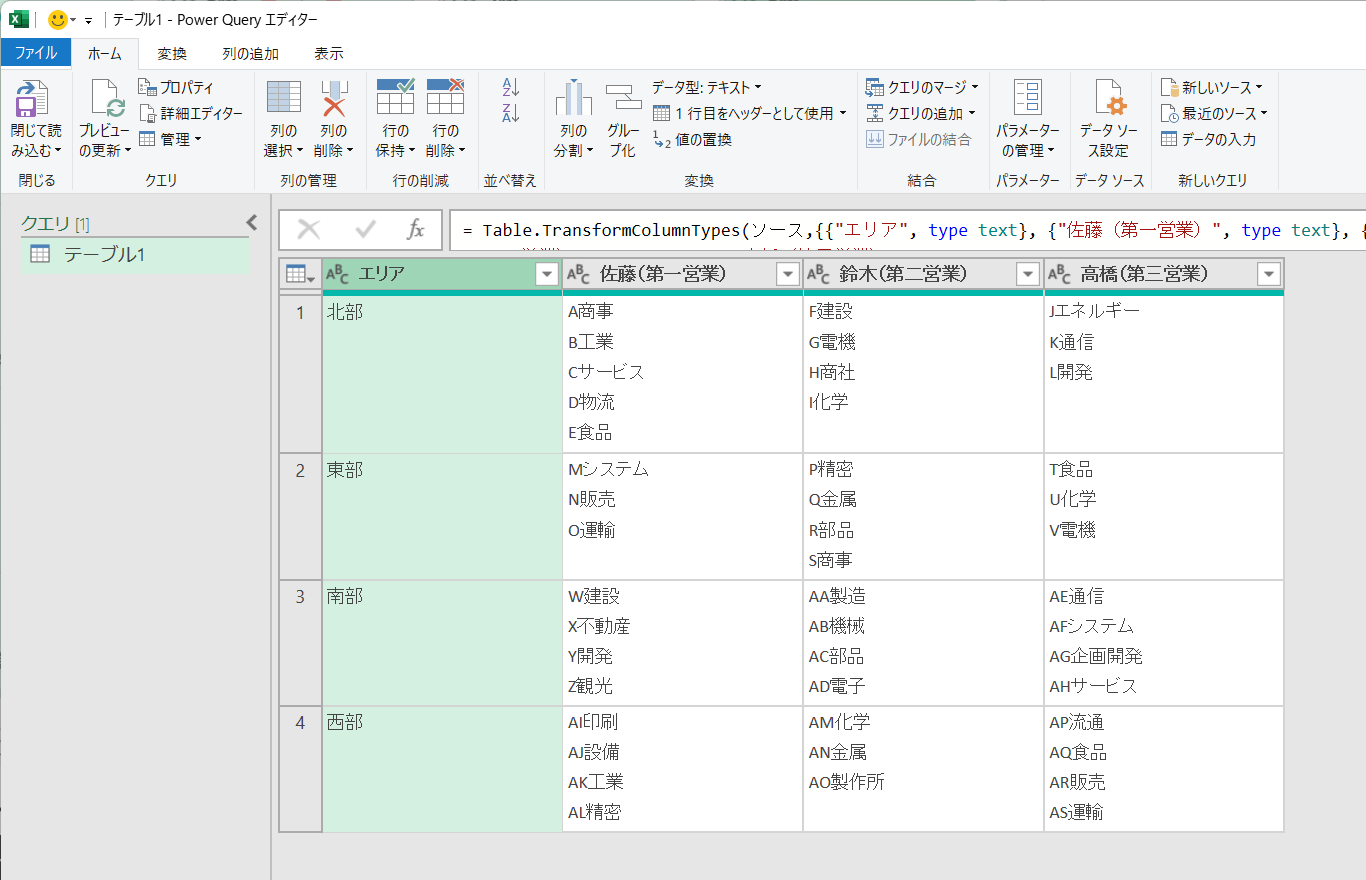Click the グループ化 (Group By) icon
The width and height of the screenshot is (1366, 880).
click(x=622, y=113)
